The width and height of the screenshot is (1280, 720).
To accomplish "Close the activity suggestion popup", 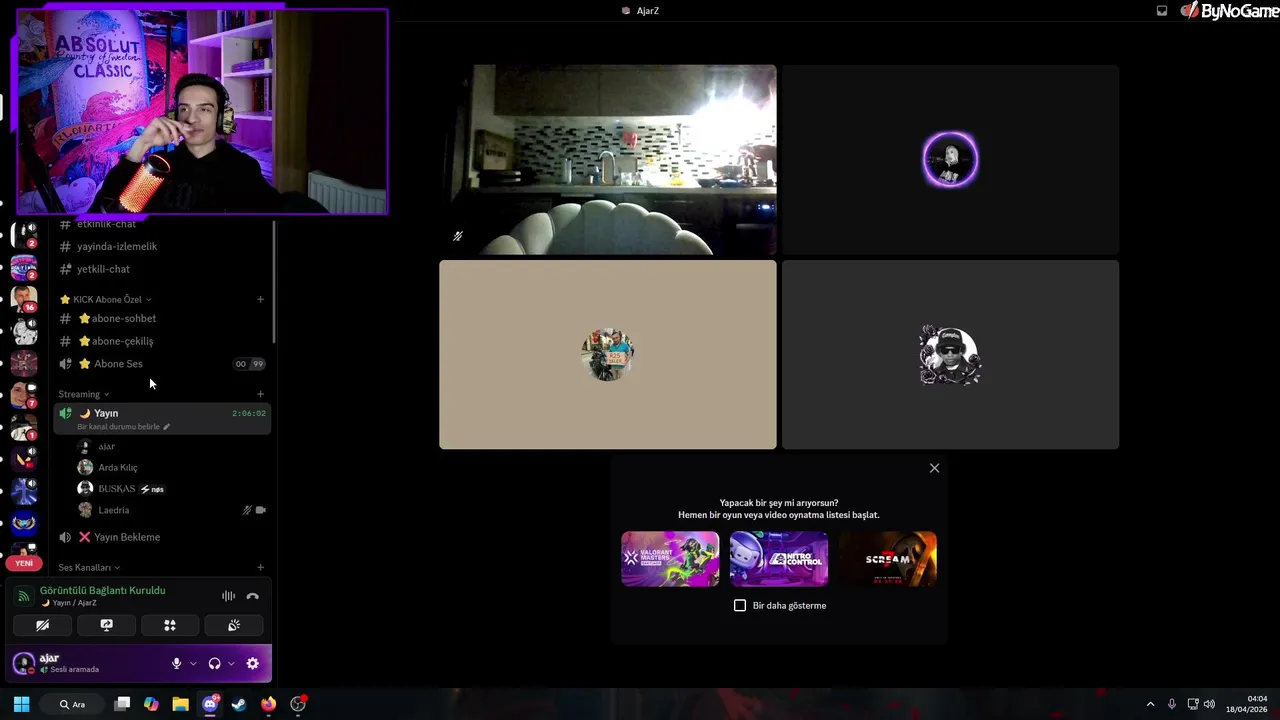I will tap(934, 468).
